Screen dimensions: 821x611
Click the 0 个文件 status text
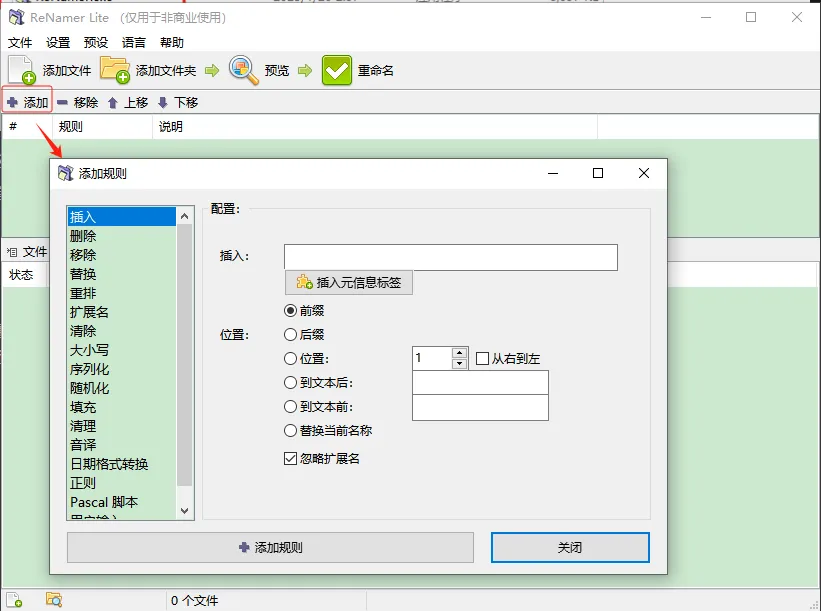click(194, 601)
